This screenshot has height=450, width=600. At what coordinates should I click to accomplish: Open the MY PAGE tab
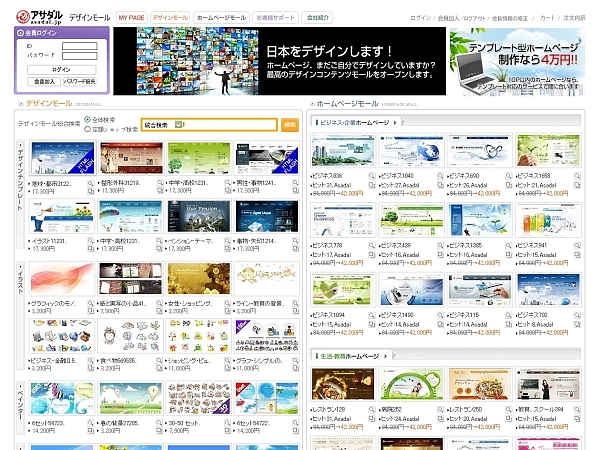pyautogui.click(x=130, y=18)
